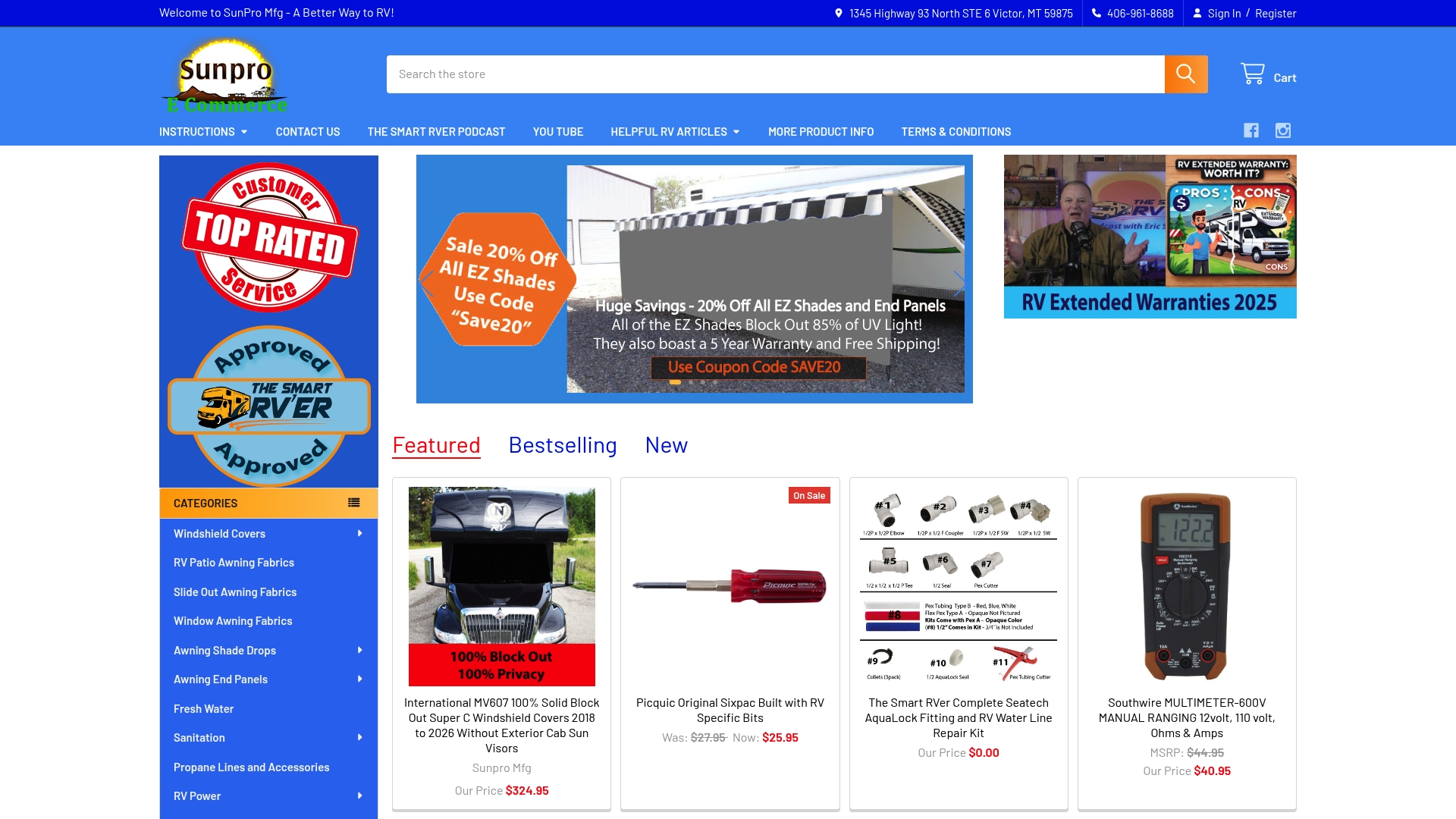This screenshot has height=819, width=1456.
Task: Click the user icon beside Sign In
Action: (x=1197, y=13)
